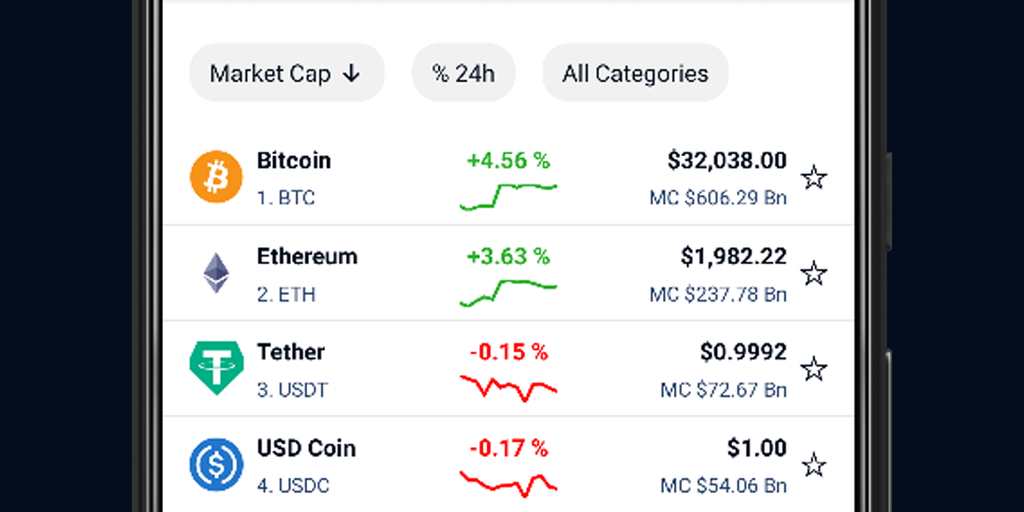Click the blue USD Coin logo
The height and width of the screenshot is (512, 1024).
(216, 464)
